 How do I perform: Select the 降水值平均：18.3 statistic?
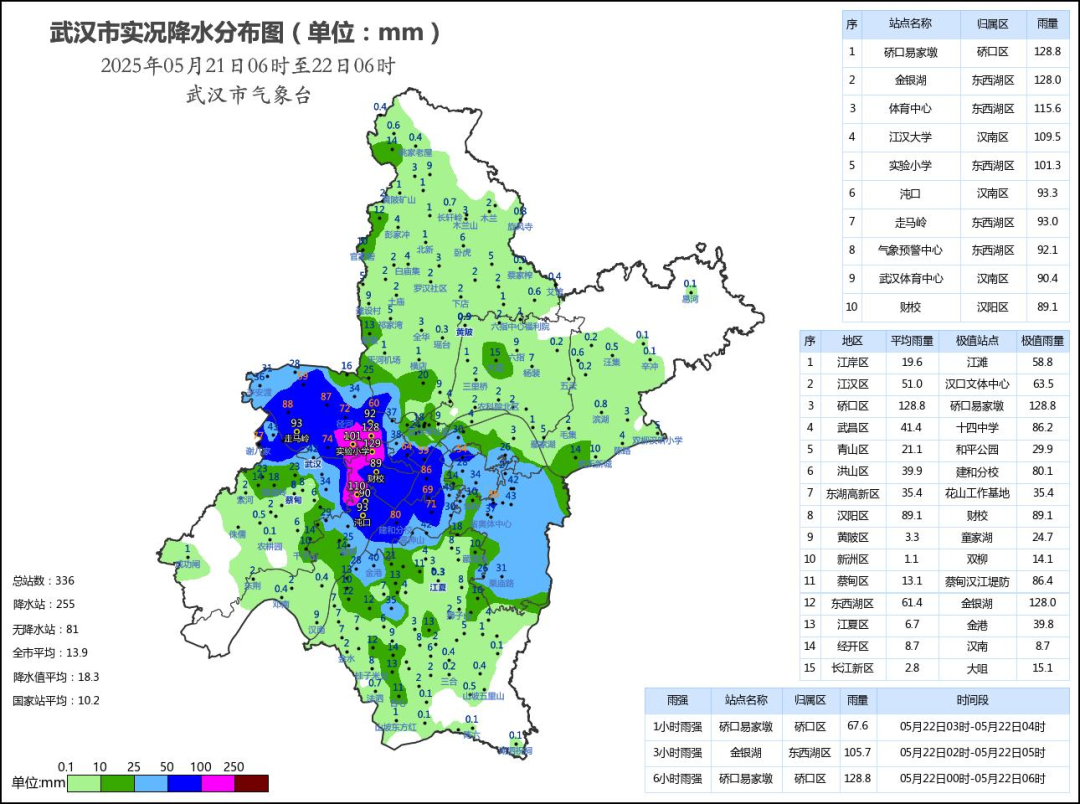56,677
